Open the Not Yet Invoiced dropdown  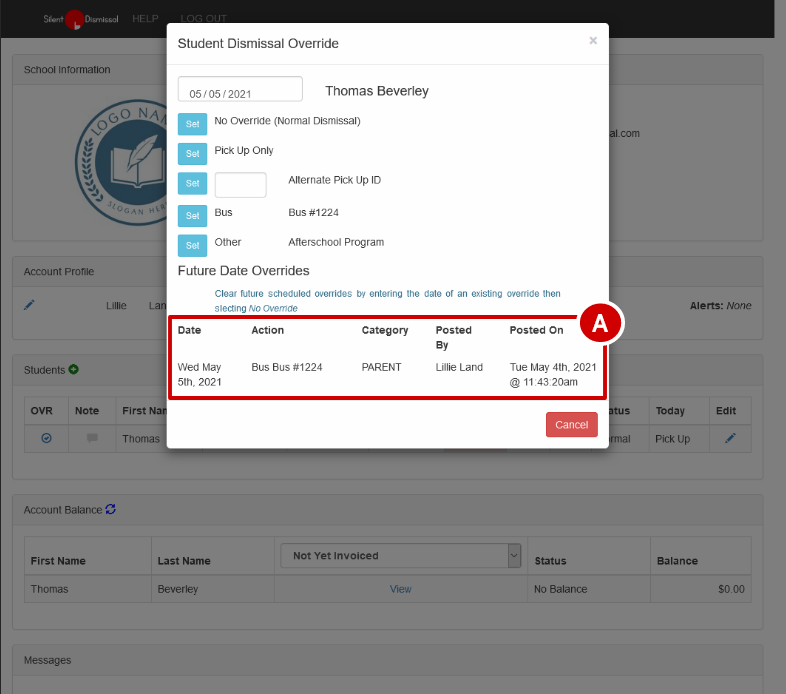(x=401, y=556)
